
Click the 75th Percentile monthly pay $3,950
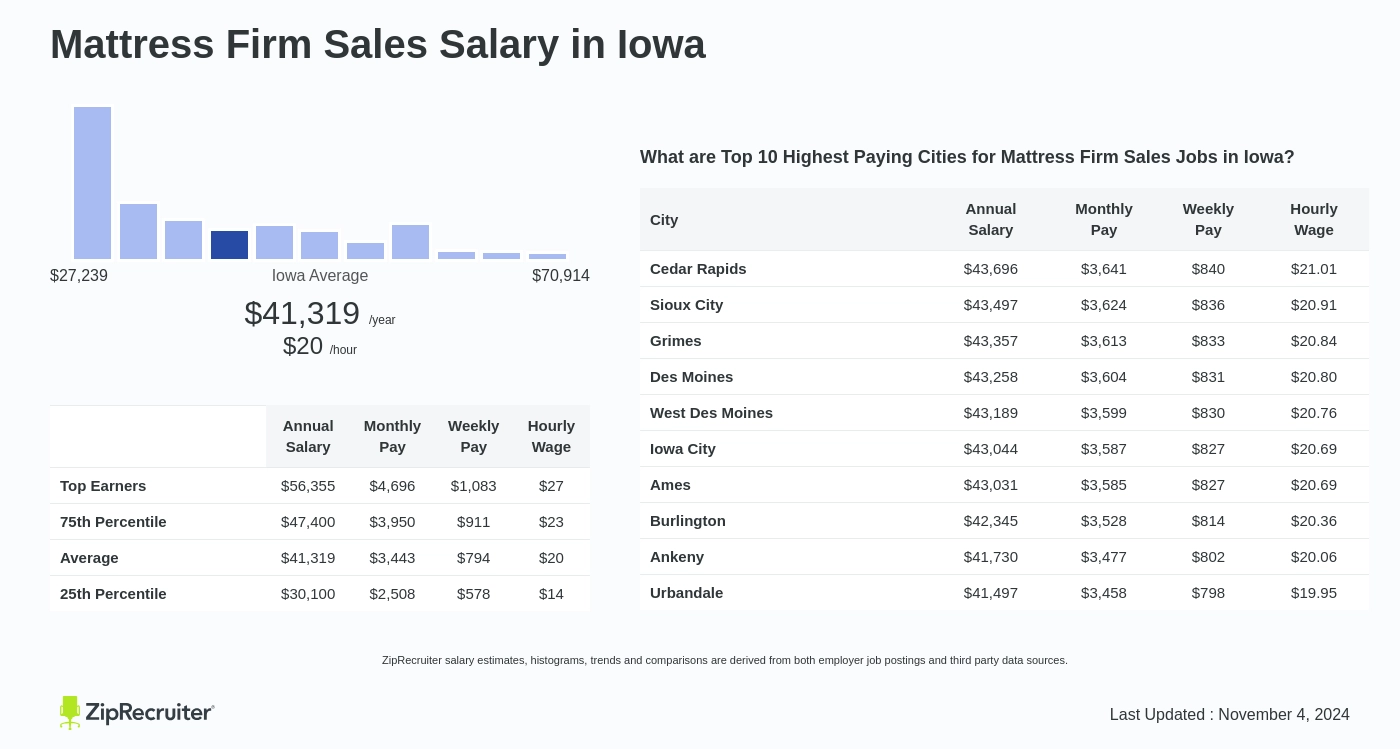click(x=392, y=522)
